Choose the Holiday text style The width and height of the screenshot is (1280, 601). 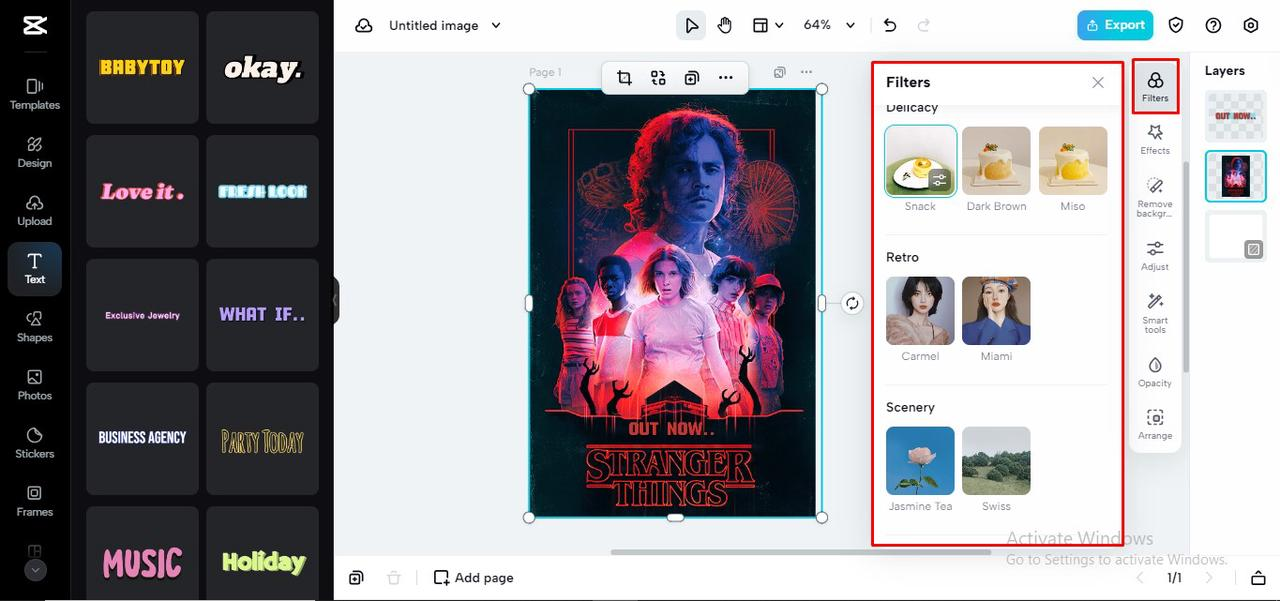[262, 553]
